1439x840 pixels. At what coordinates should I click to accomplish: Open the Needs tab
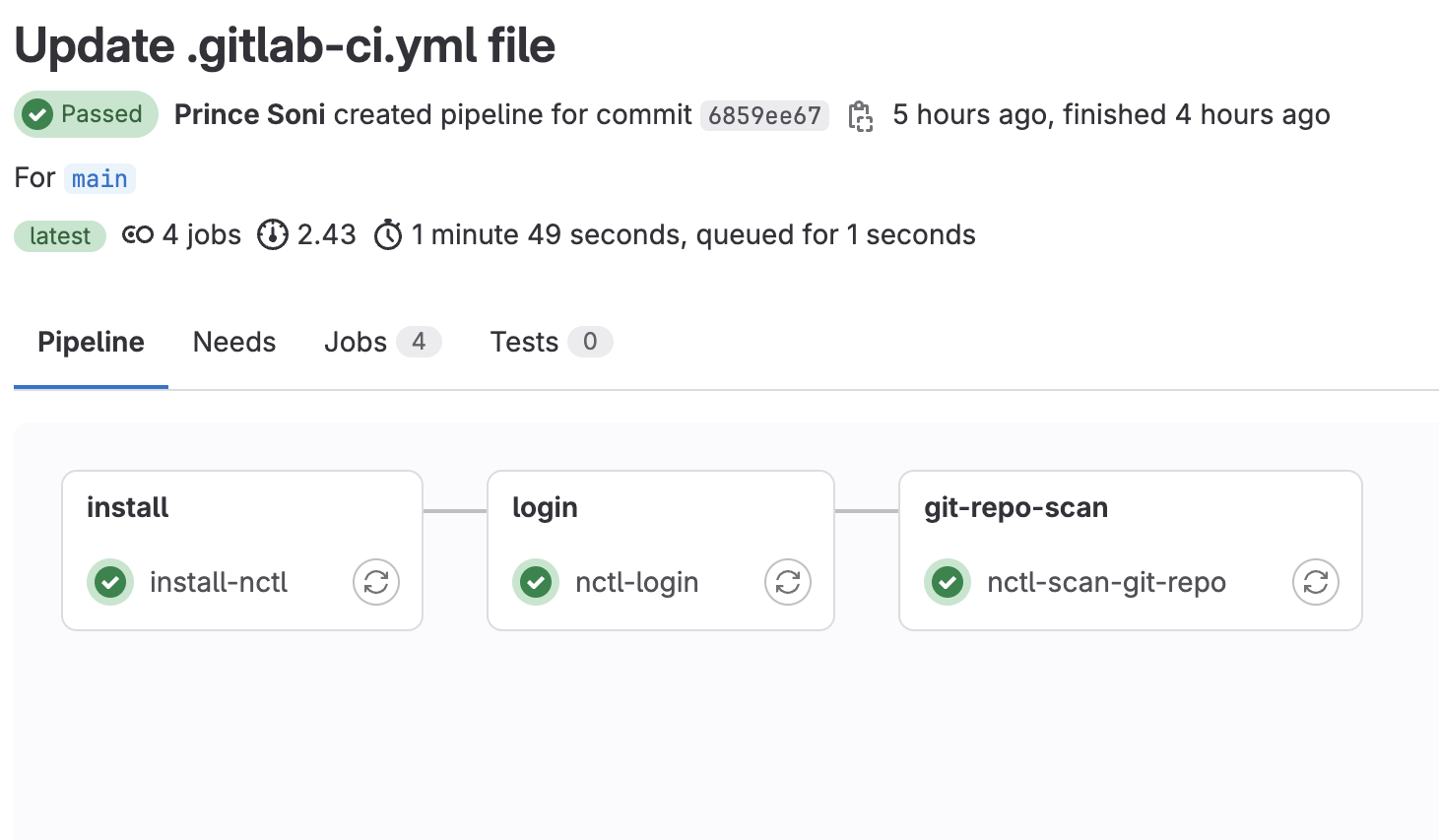[x=234, y=342]
